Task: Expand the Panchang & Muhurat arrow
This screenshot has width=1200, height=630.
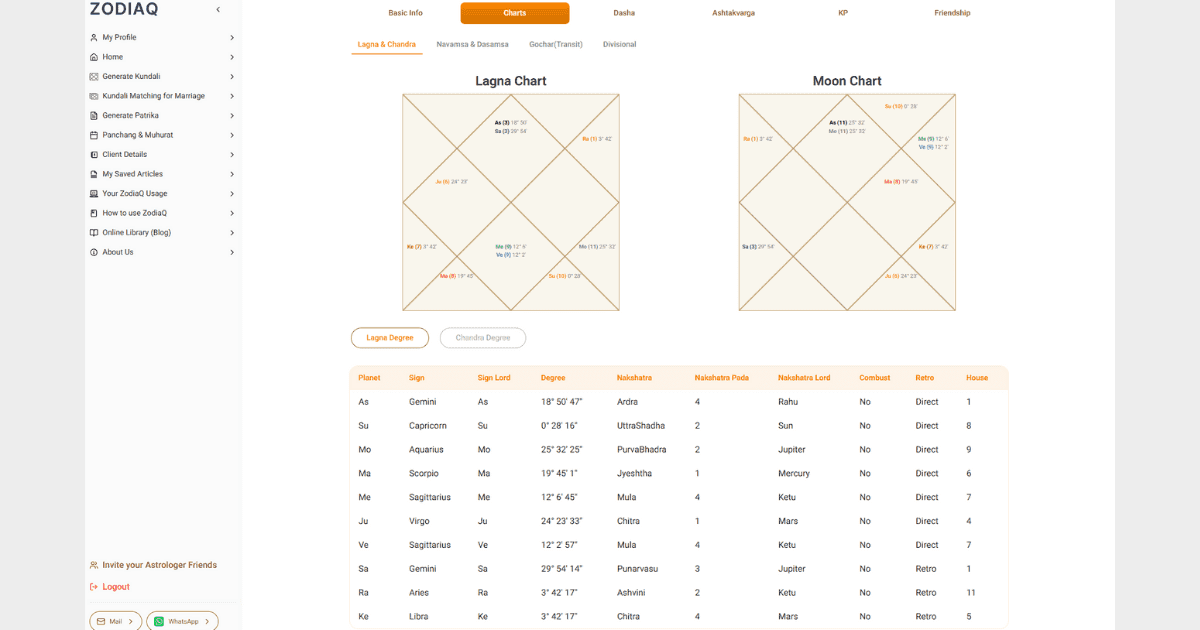Action: click(232, 135)
